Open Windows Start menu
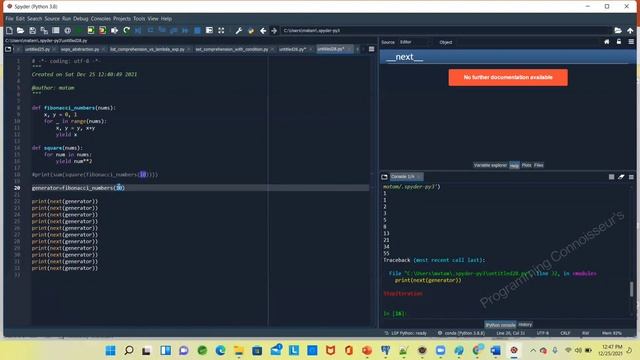 111,350
